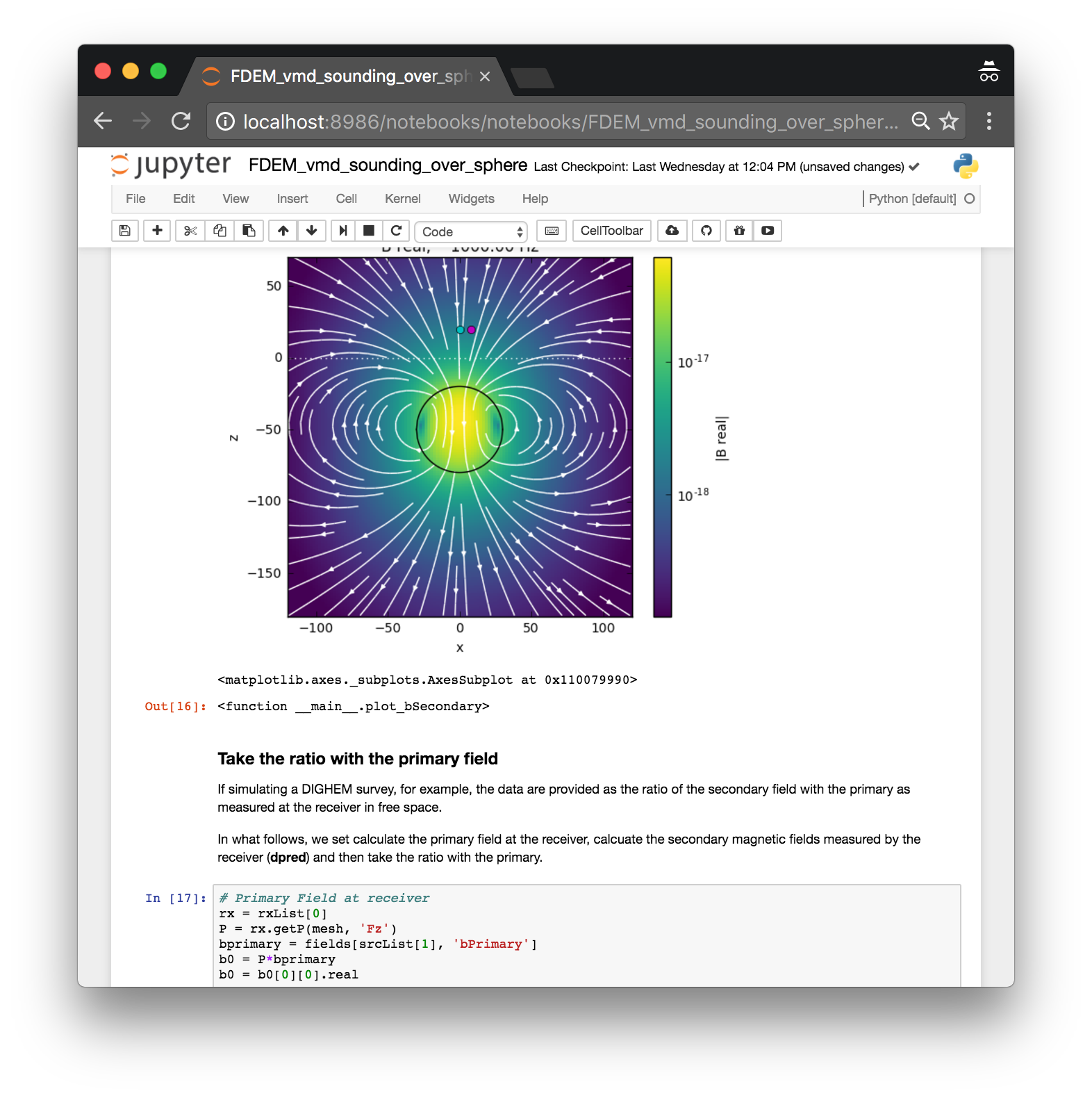Click into the In [17] code cell

[587, 935]
